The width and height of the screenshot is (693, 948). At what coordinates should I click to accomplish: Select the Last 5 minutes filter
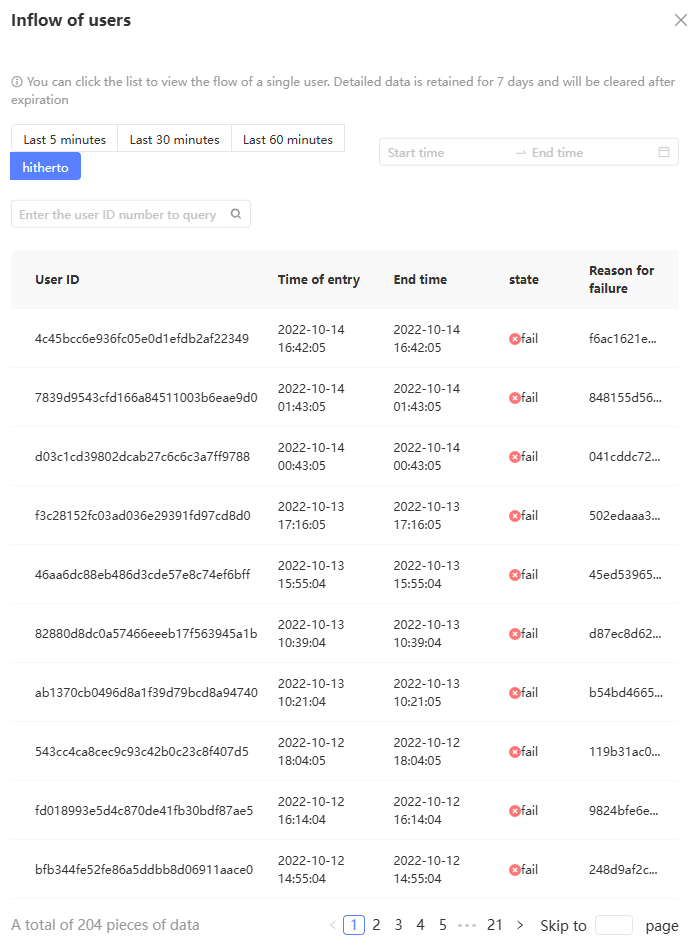point(65,139)
